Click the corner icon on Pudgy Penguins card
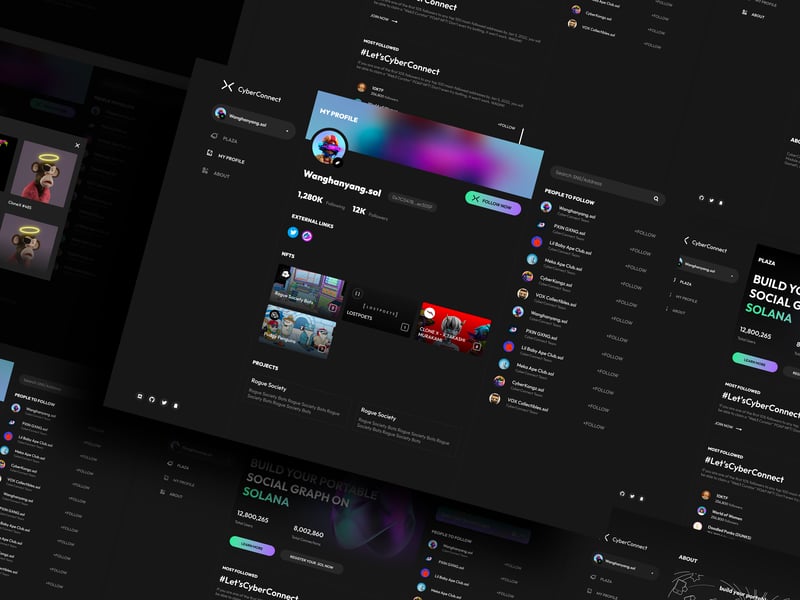Viewport: 800px width, 600px height. point(322,348)
